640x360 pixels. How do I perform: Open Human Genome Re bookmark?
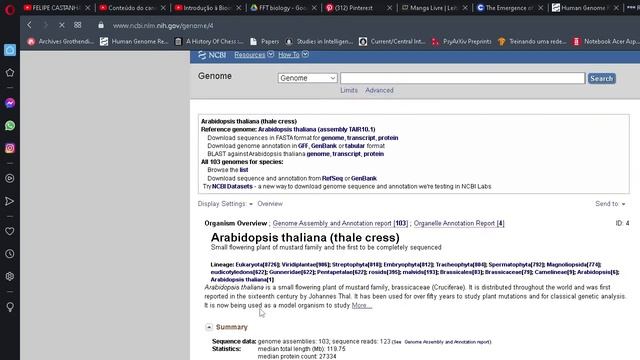coord(134,41)
